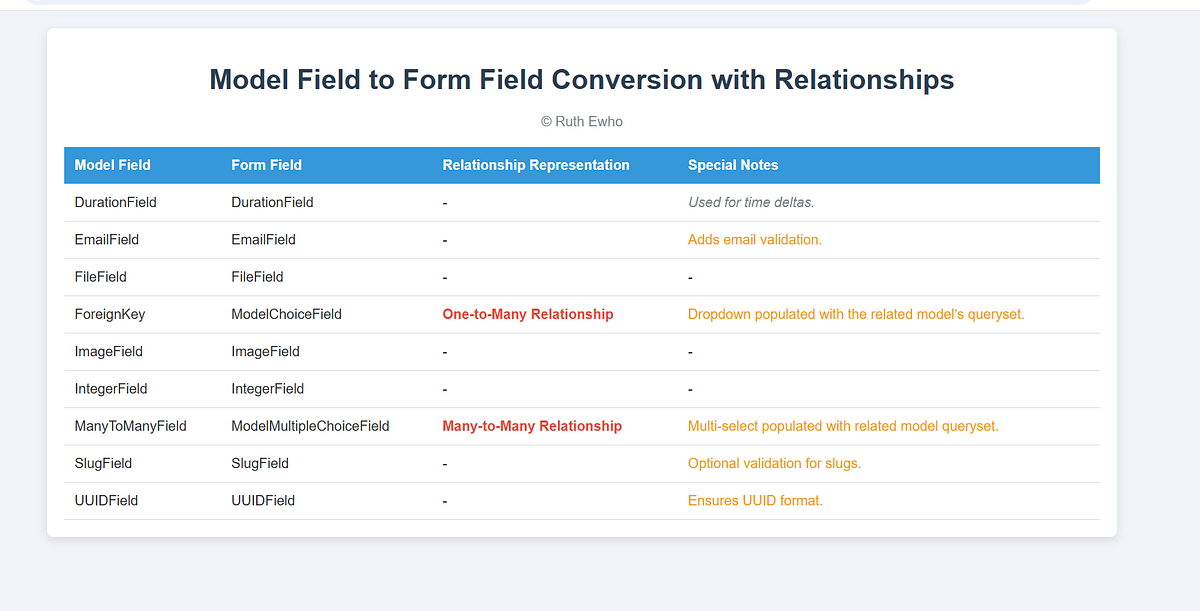Viewport: 1200px width, 611px height.
Task: Click the One-to-Many Relationship red text
Action: pos(528,314)
